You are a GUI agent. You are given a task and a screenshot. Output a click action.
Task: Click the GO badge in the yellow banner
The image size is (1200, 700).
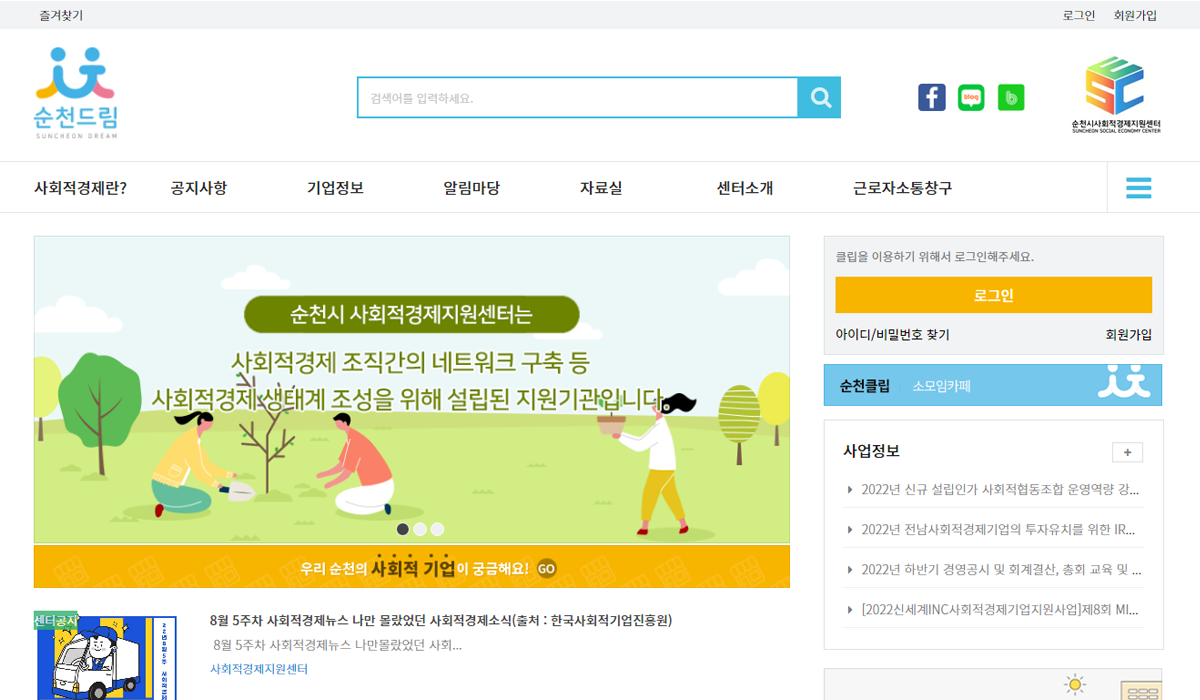(x=546, y=567)
